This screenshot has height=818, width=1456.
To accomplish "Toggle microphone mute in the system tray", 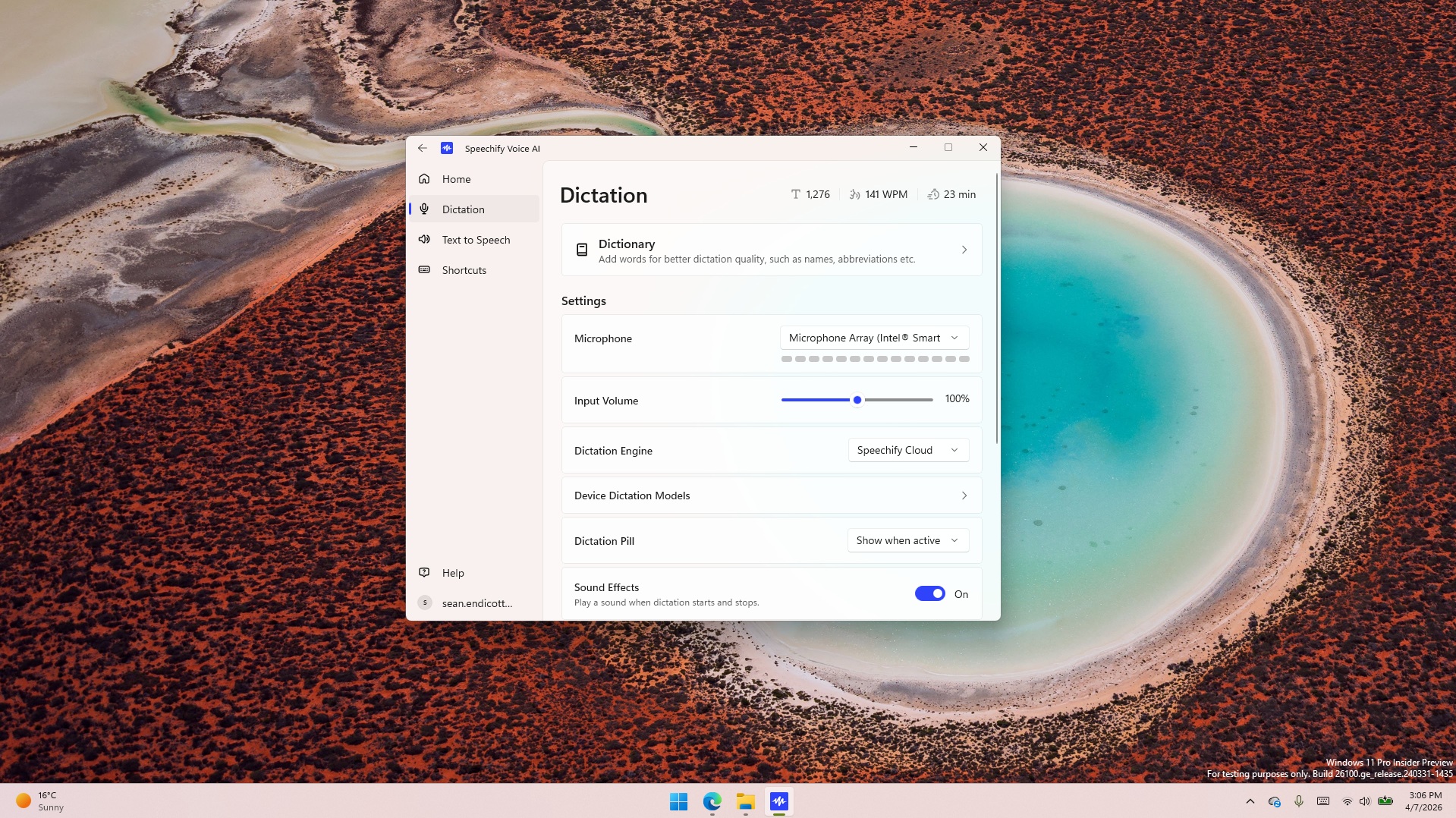I will point(1298,801).
